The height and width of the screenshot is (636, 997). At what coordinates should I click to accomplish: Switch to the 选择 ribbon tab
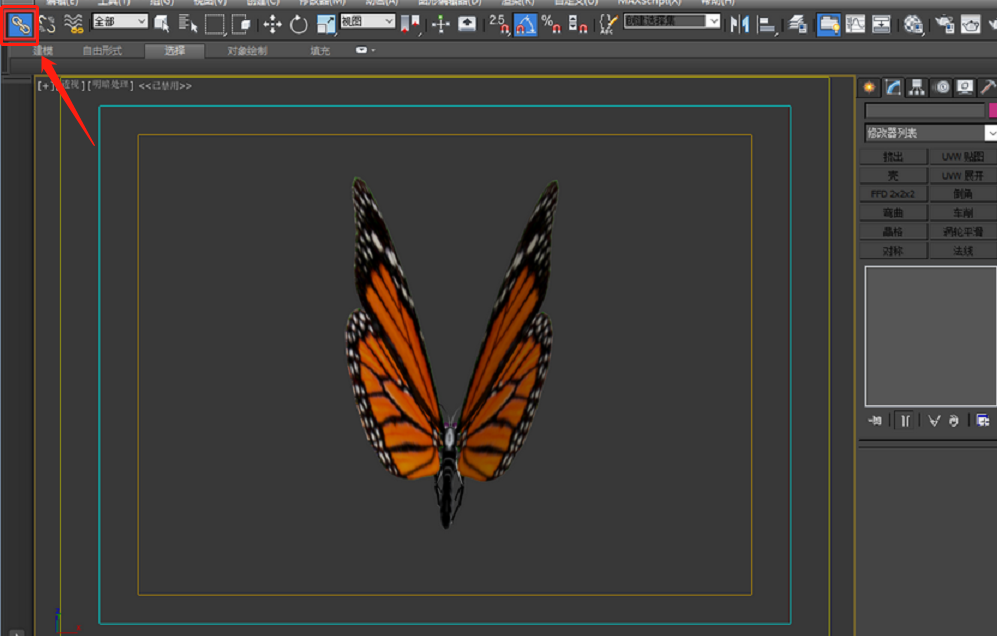coord(174,51)
